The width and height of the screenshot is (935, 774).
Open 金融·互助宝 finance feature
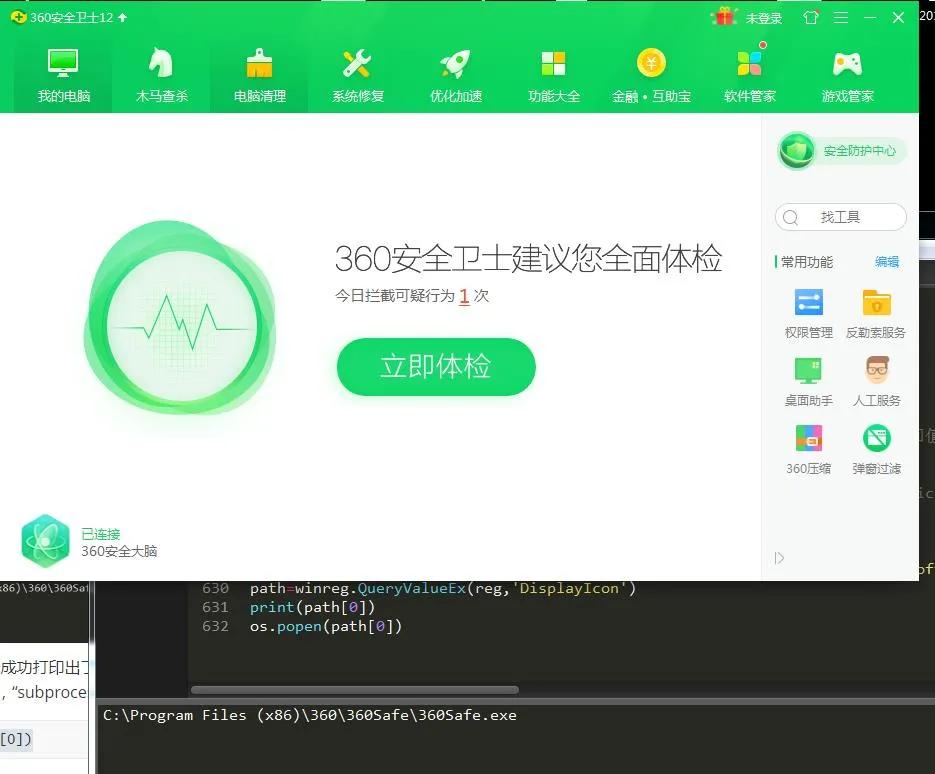[x=651, y=72]
